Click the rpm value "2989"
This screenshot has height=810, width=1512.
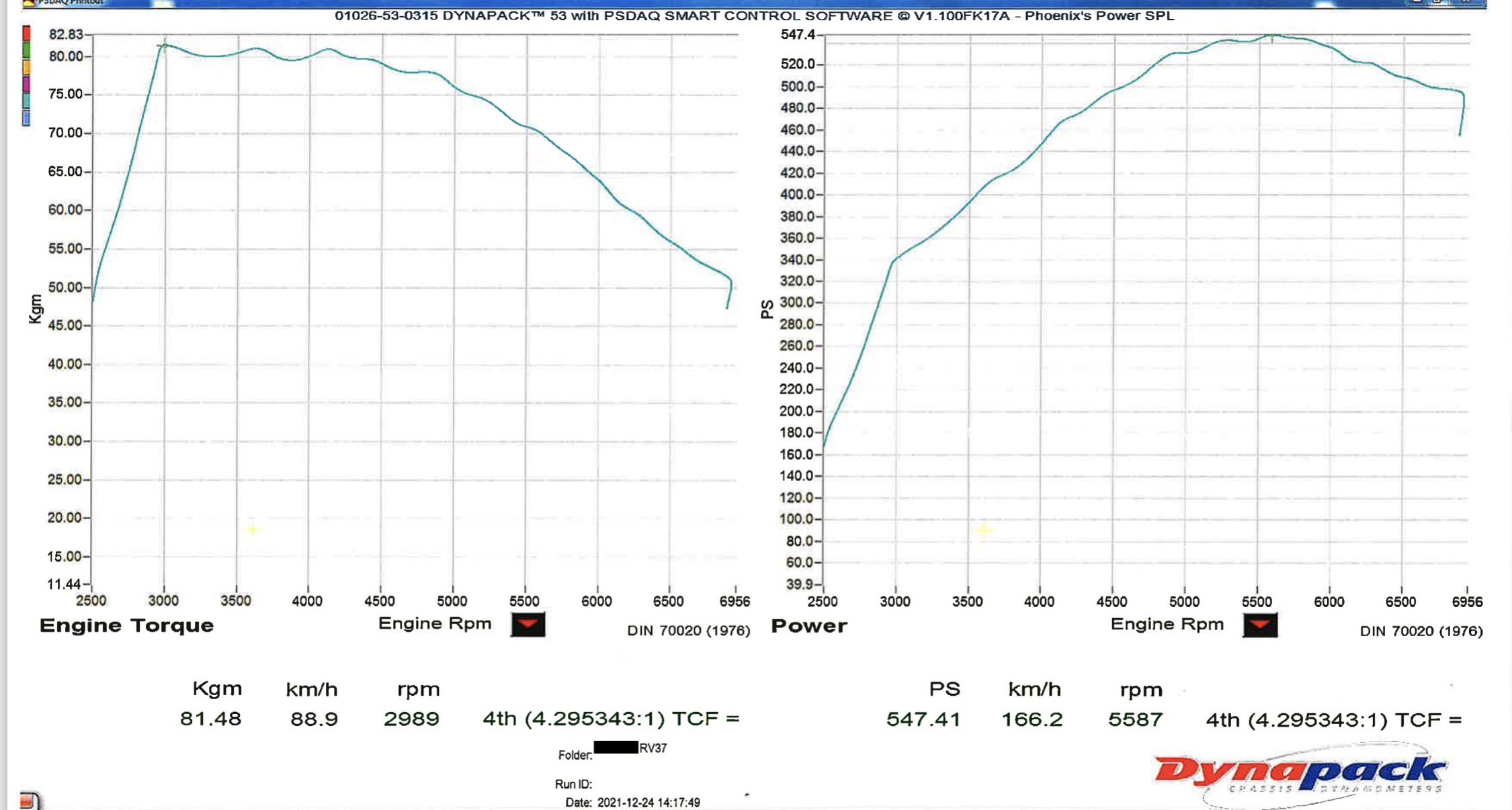(411, 719)
